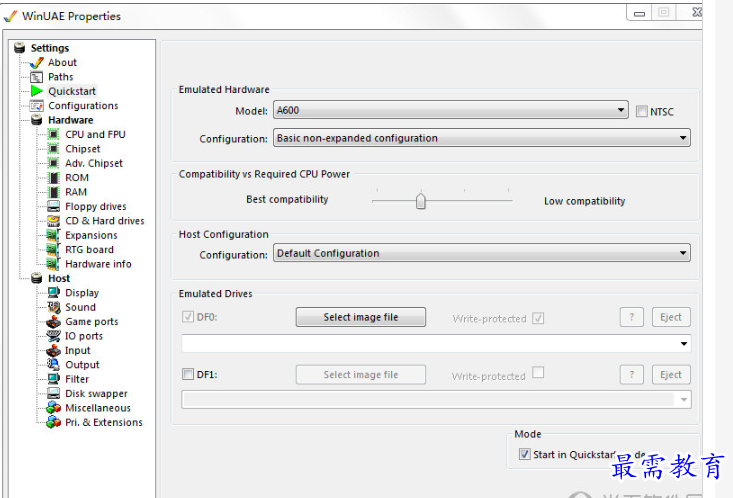
Task: Open the Display label
Action: (x=82, y=293)
